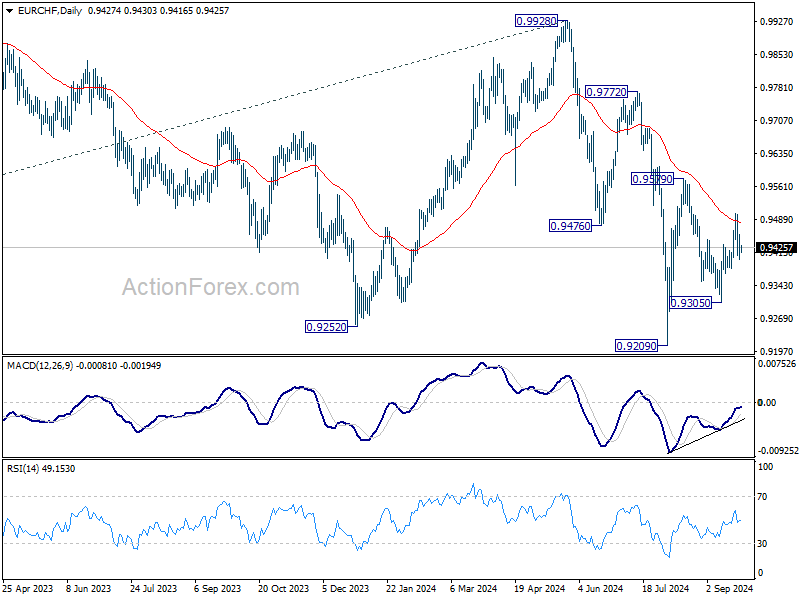
Task: Click the 0.97810 price axis value
Action: (x=777, y=88)
